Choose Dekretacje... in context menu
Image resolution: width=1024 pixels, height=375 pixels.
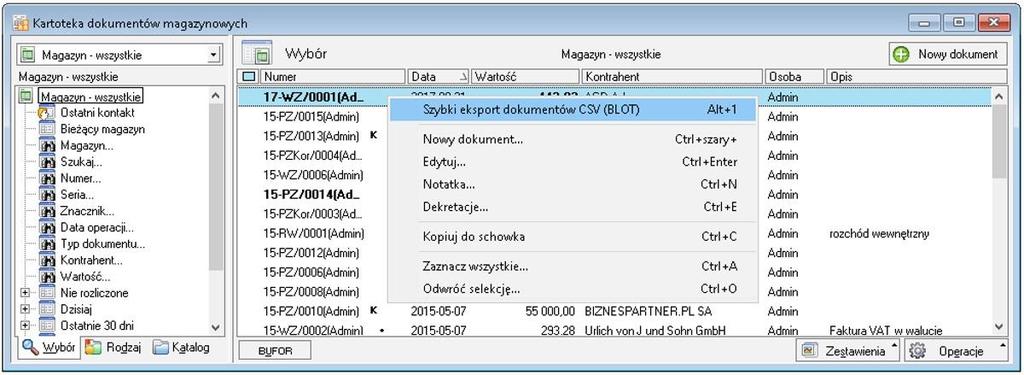(x=573, y=207)
